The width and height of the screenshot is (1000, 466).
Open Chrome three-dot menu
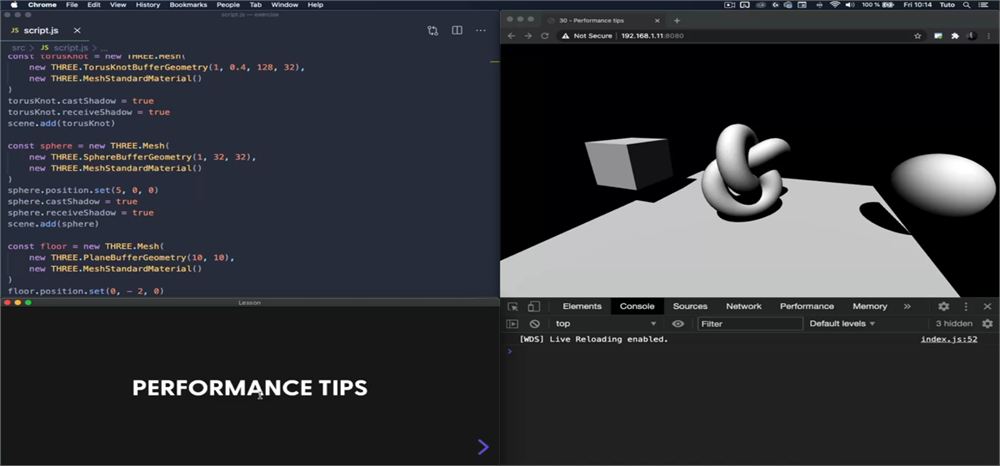989,36
